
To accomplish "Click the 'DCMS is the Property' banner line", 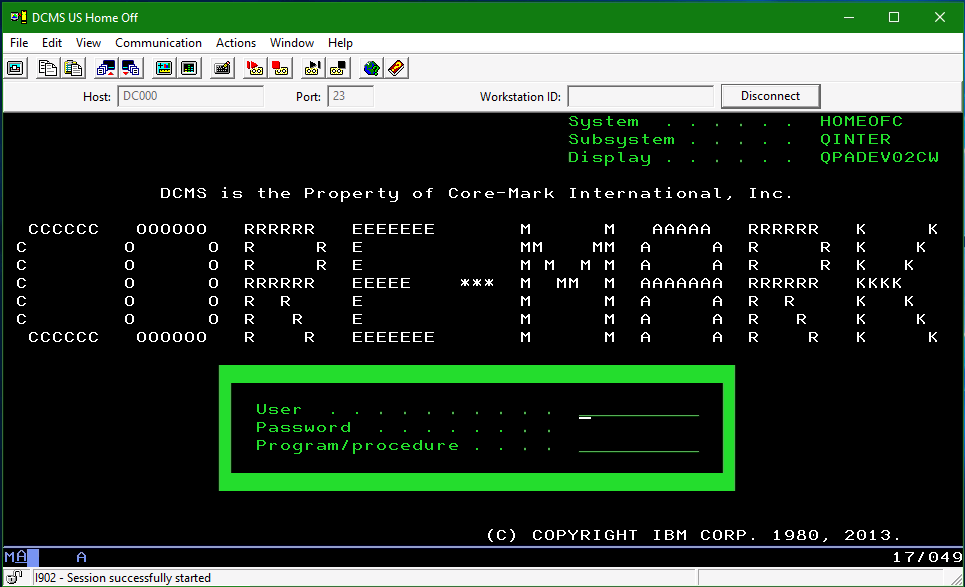I will pos(476,193).
